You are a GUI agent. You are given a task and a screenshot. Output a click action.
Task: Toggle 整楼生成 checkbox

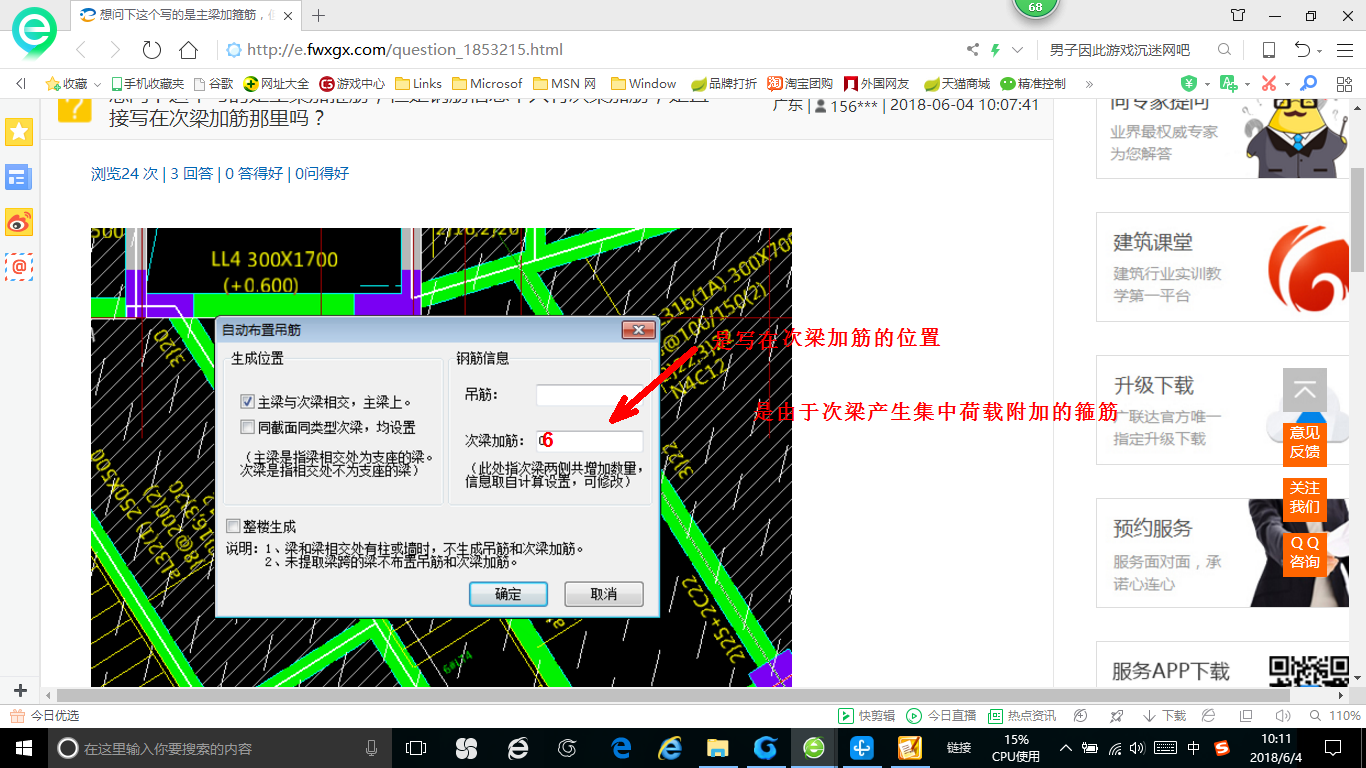point(233,526)
